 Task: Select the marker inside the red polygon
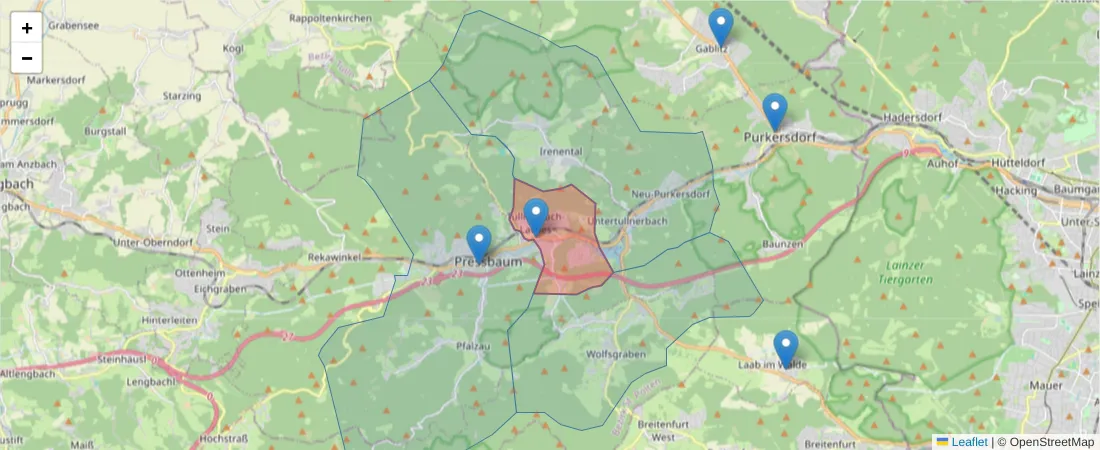click(x=536, y=216)
